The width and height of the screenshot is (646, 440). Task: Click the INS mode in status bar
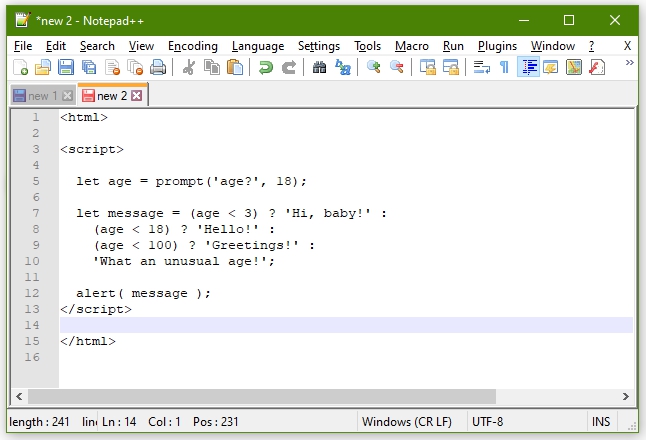[x=601, y=421]
